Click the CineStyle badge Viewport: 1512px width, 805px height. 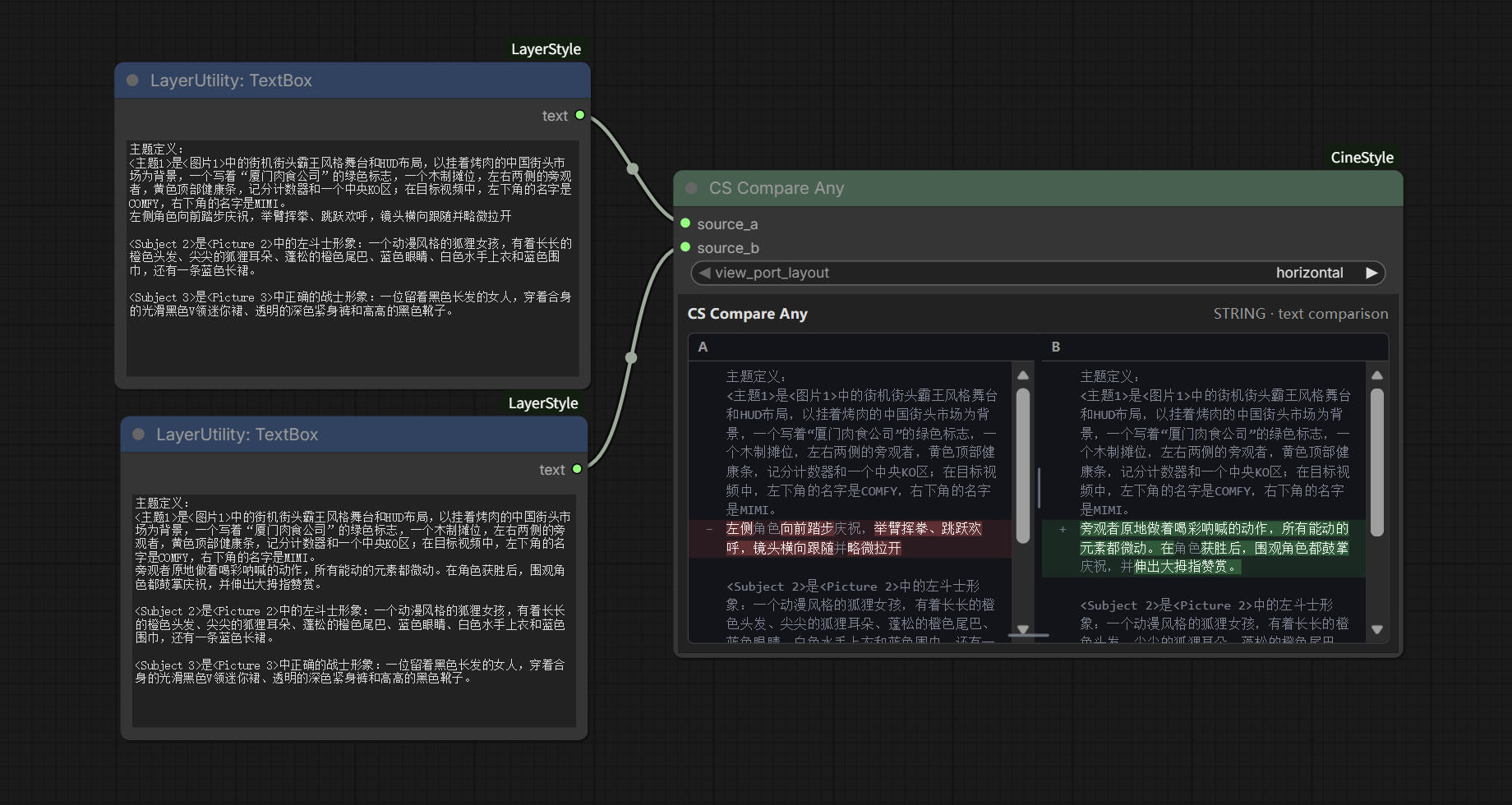tap(1362, 158)
